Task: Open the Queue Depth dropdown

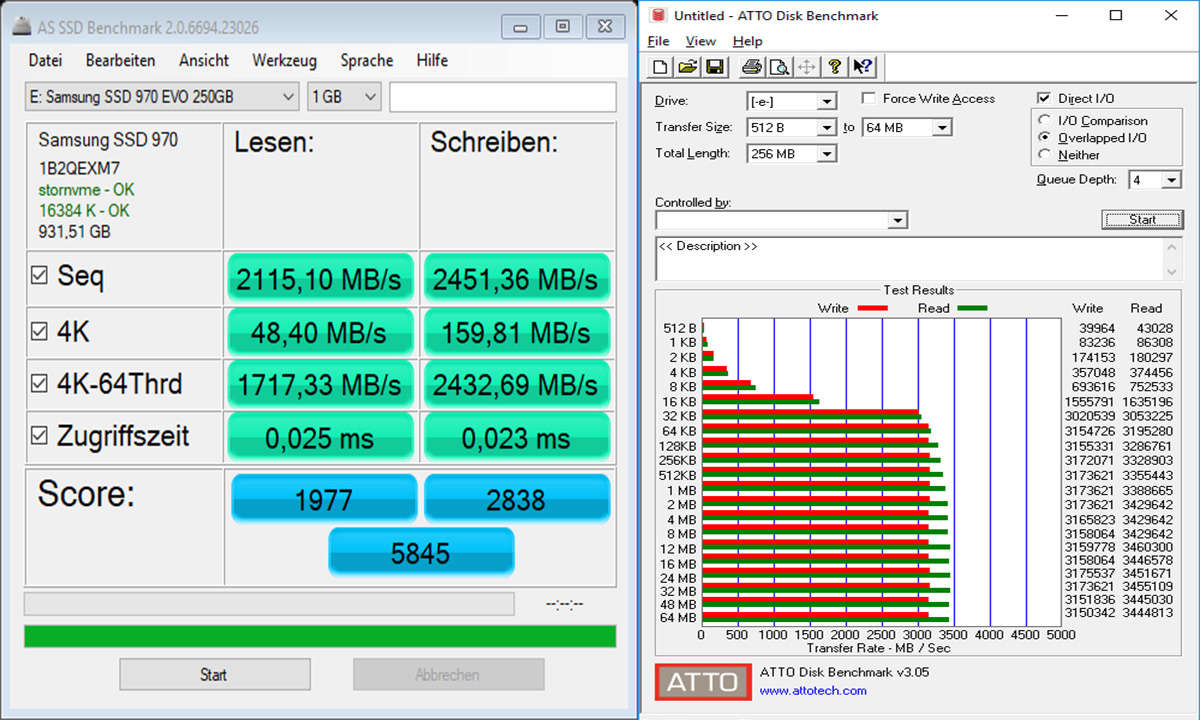Action: click(x=1154, y=180)
